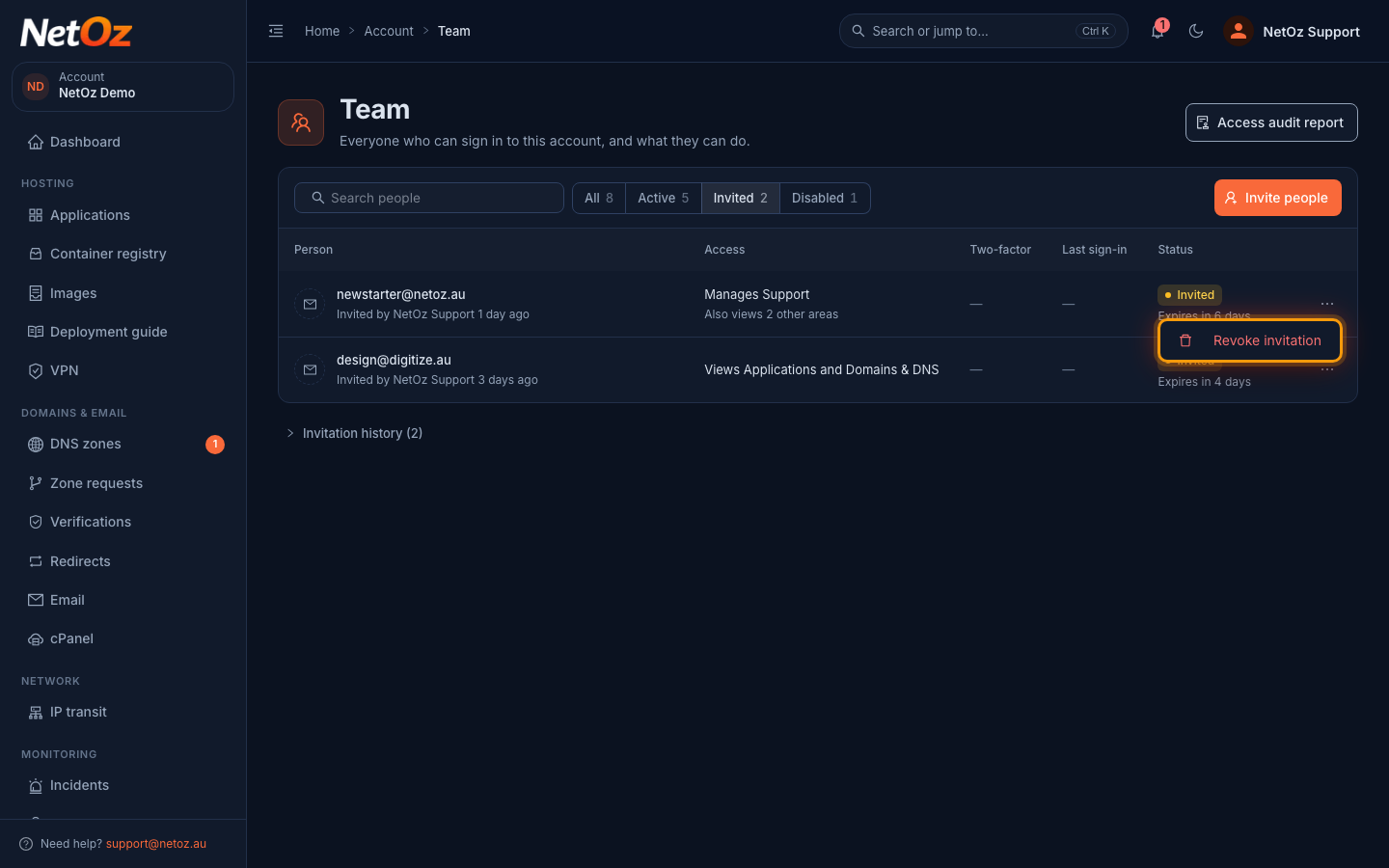This screenshot has width=1389, height=868.
Task: Click envelope icon beside newstarter@netoz.au
Action: tap(310, 304)
